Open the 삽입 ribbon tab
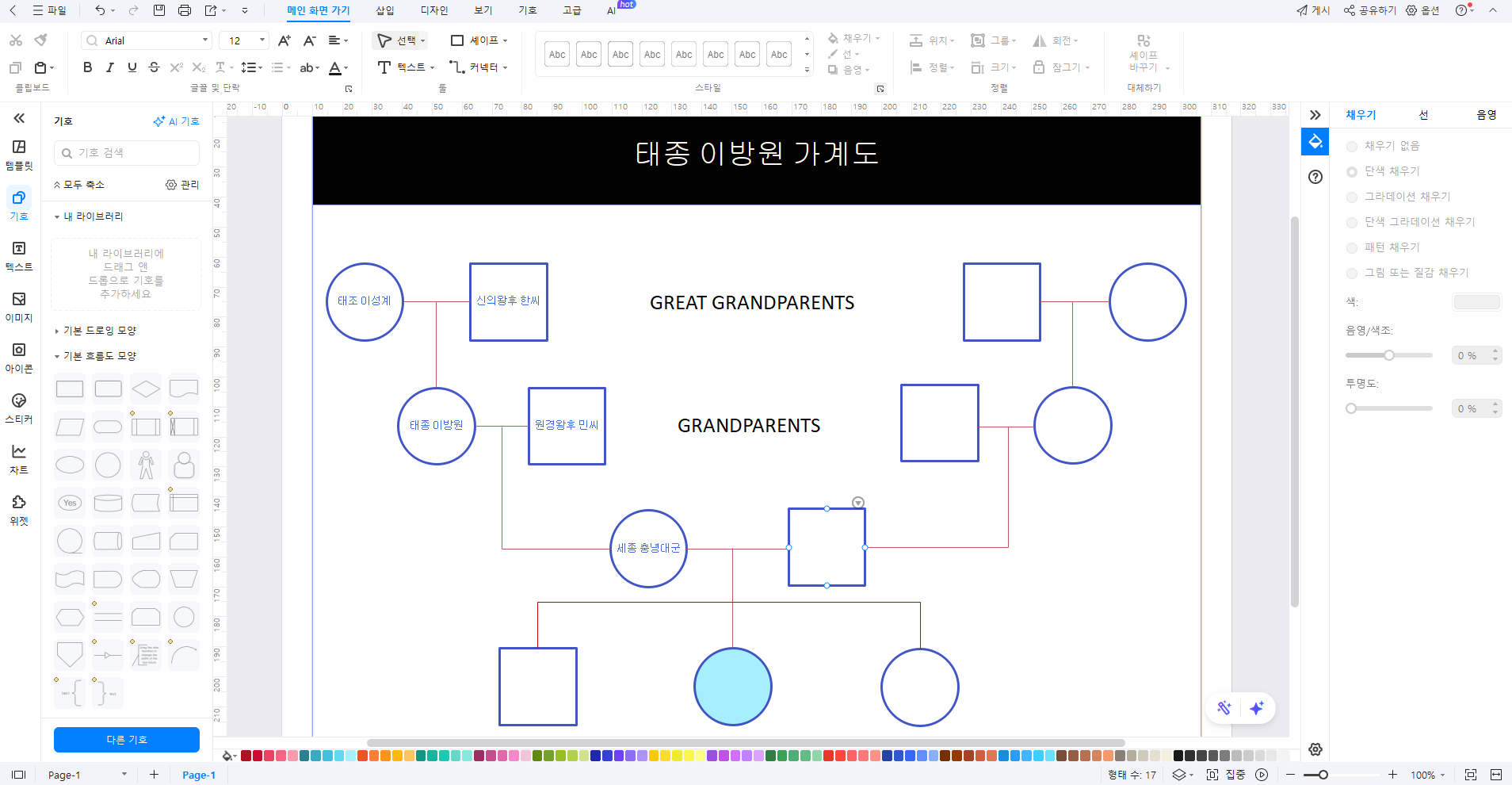The width and height of the screenshot is (1512, 785). click(x=385, y=10)
